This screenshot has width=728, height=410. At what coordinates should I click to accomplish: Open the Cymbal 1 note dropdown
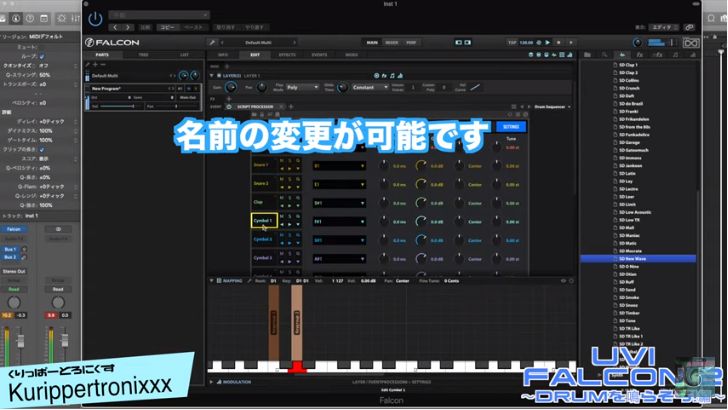tap(339, 221)
